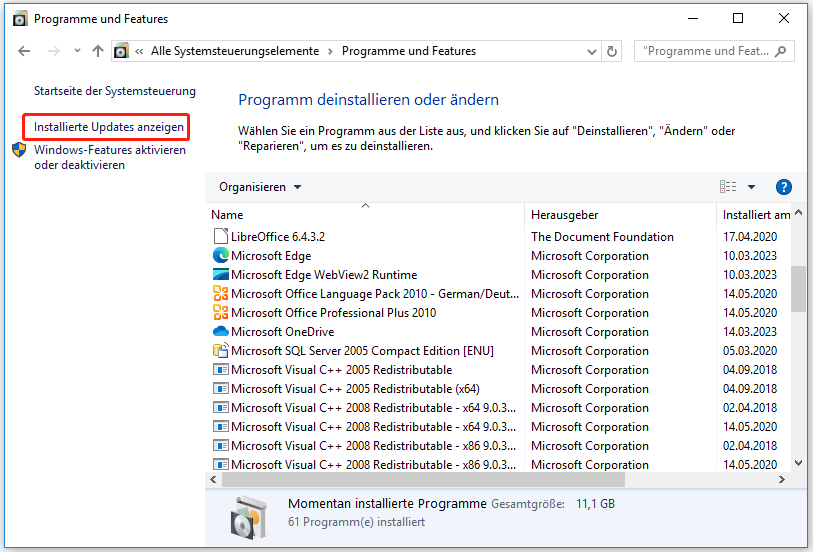Image resolution: width=813 pixels, height=552 pixels.
Task: Click the vertical scrollbar down arrow
Action: pyautogui.click(x=798, y=462)
